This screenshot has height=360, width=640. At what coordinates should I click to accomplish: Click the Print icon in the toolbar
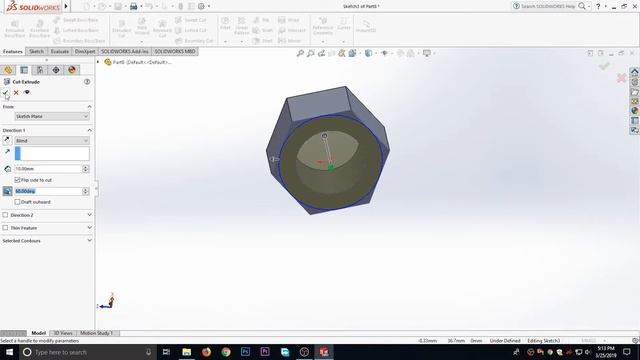pos(133,6)
